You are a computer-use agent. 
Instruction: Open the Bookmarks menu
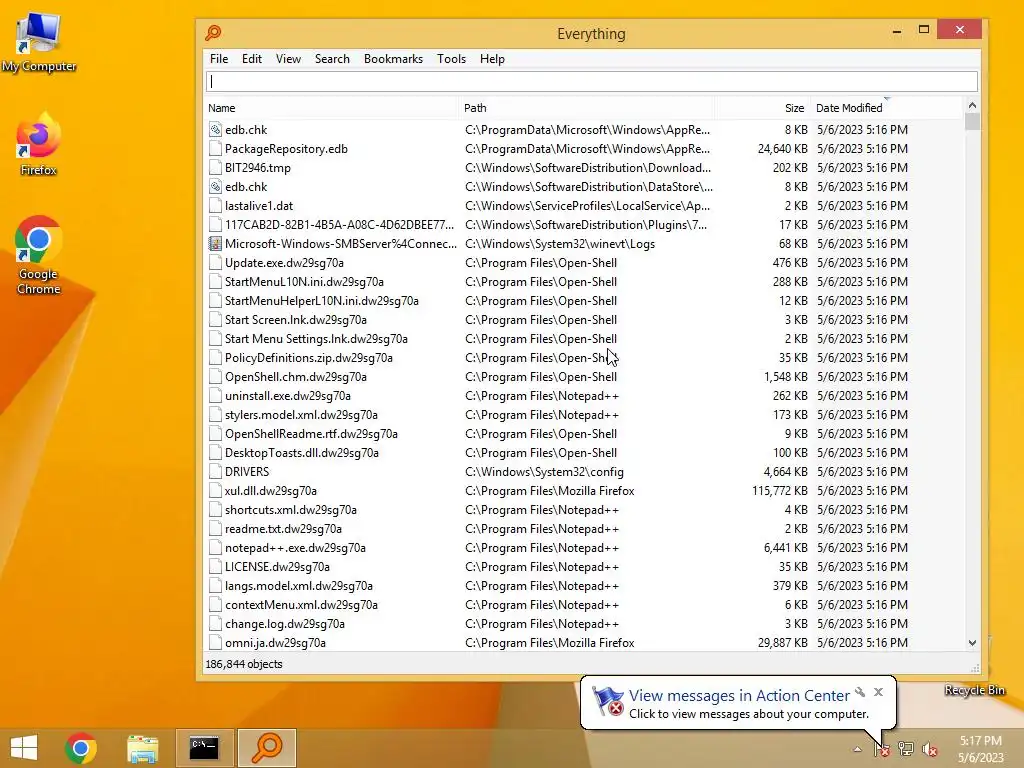[x=393, y=59]
